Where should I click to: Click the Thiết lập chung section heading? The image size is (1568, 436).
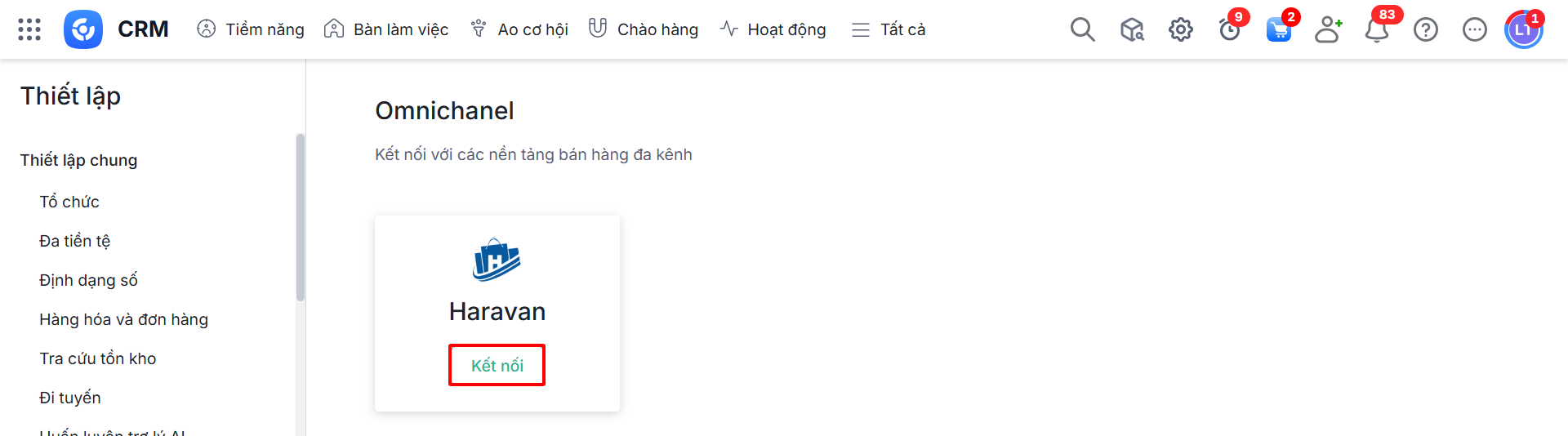point(78,160)
